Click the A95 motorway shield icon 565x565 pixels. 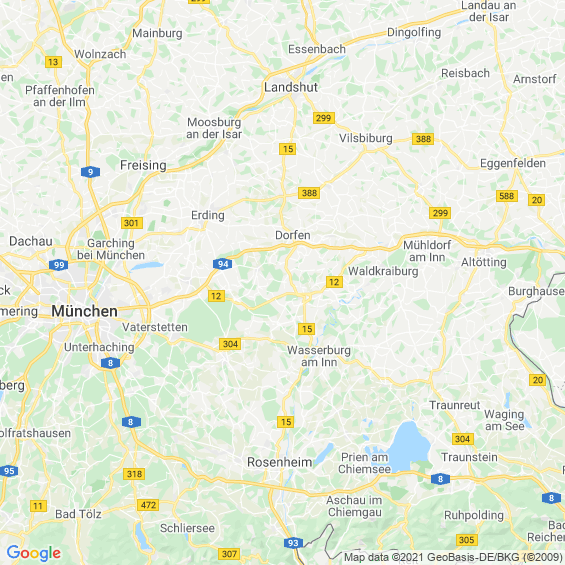[x=9, y=471]
